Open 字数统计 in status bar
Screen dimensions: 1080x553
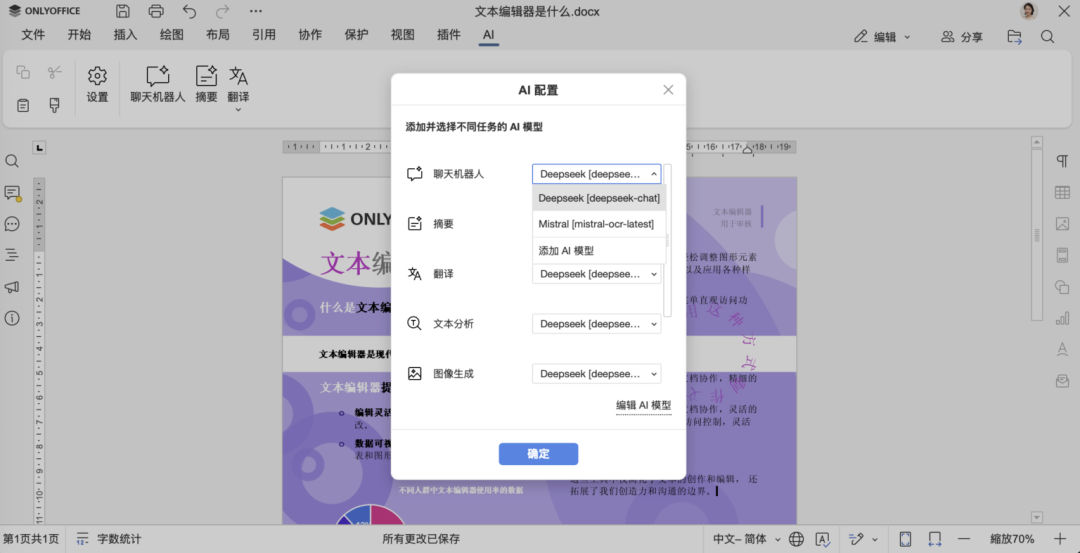click(x=109, y=539)
